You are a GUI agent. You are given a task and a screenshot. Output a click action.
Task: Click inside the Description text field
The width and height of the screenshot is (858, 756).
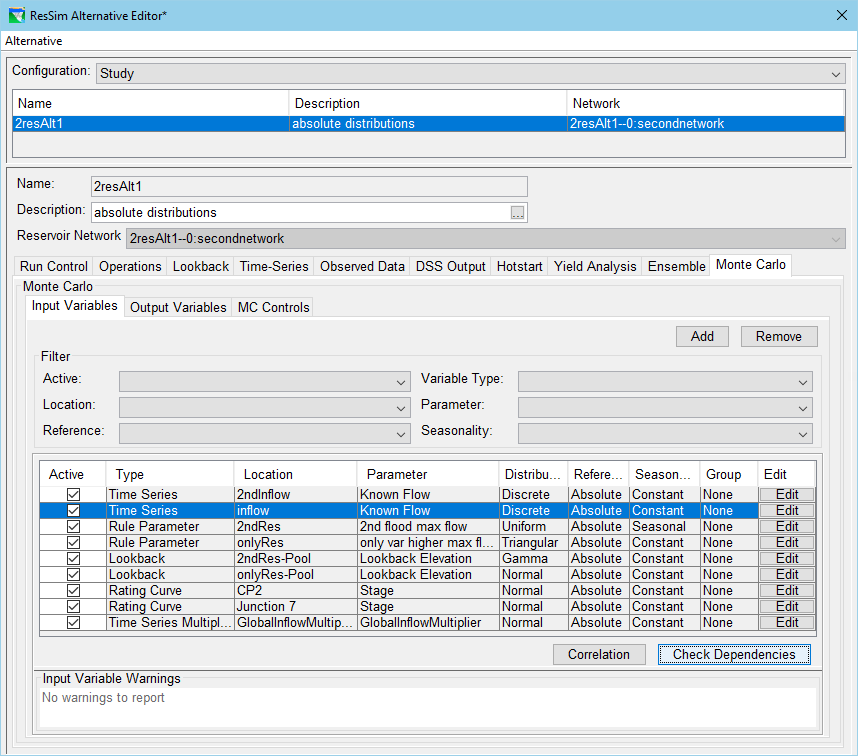[x=300, y=212]
